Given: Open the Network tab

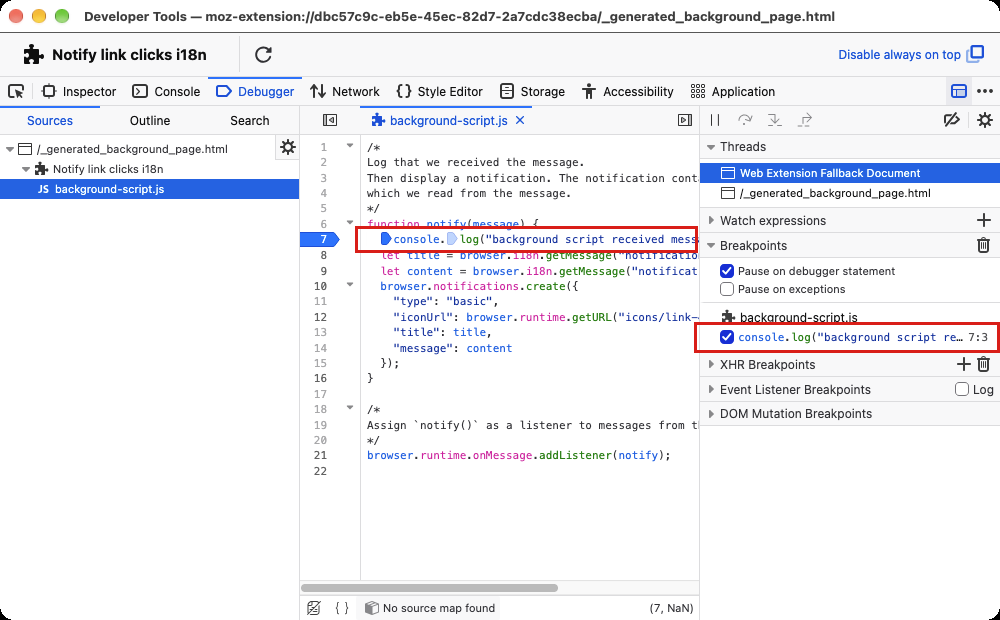Looking at the screenshot, I should point(344,91).
